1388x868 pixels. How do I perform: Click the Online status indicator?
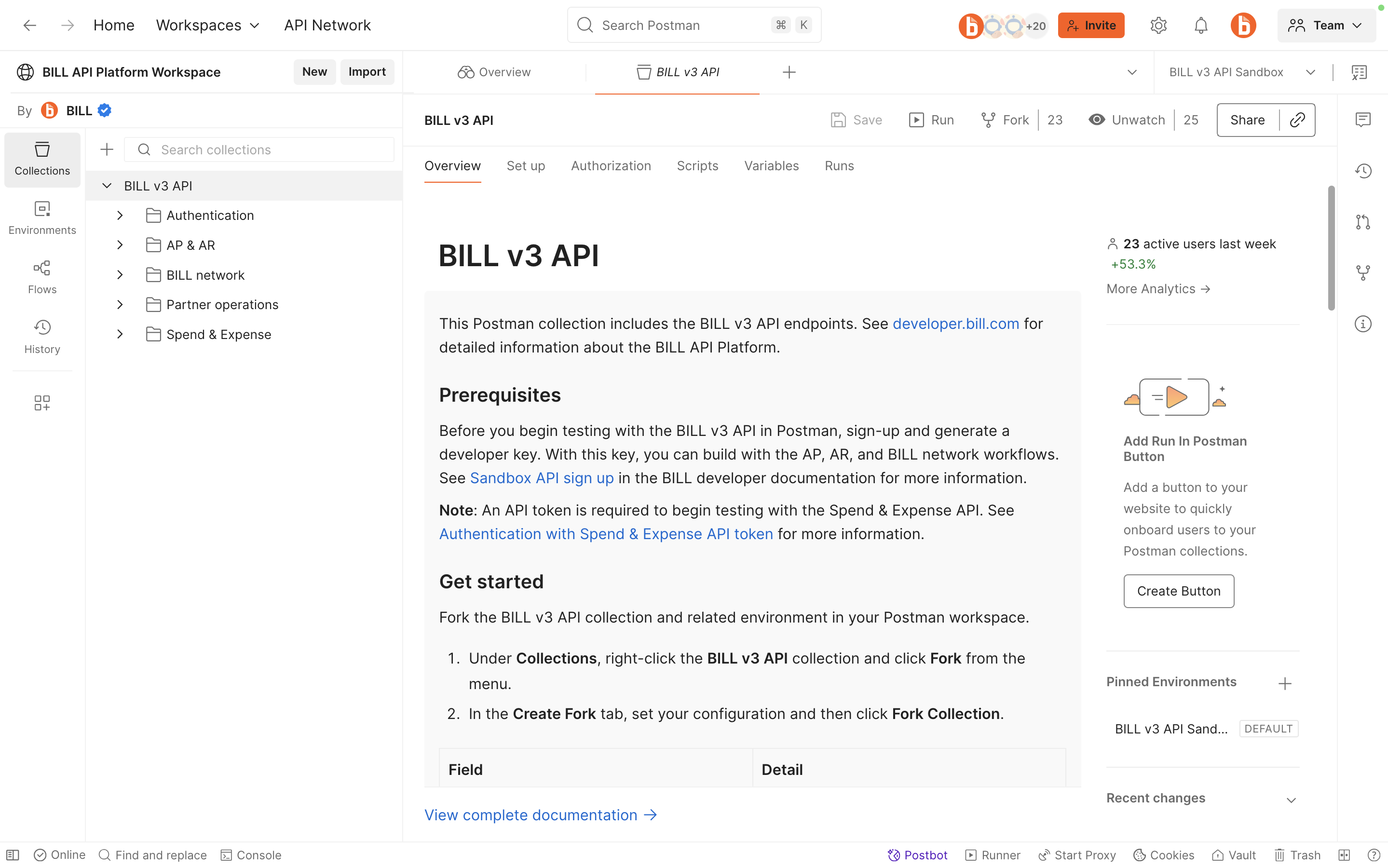coord(59,855)
